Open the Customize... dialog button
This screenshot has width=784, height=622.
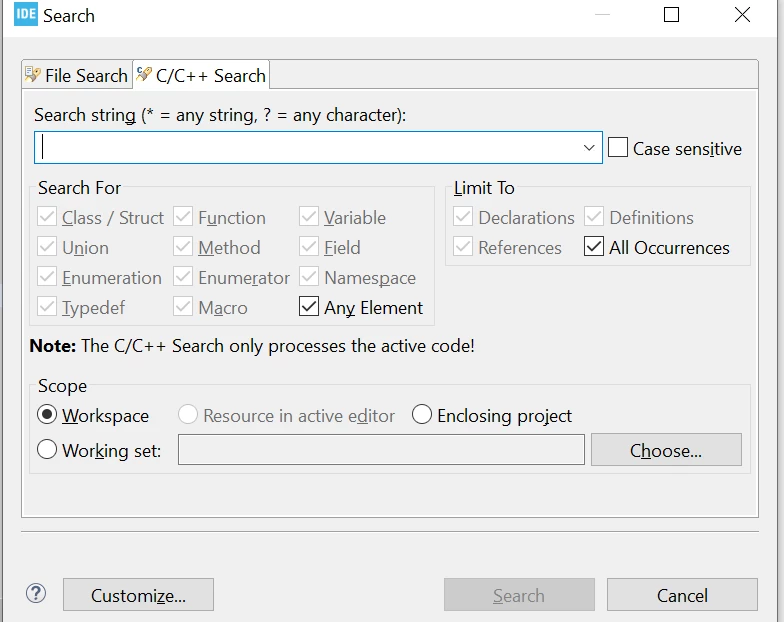pyautogui.click(x=138, y=594)
